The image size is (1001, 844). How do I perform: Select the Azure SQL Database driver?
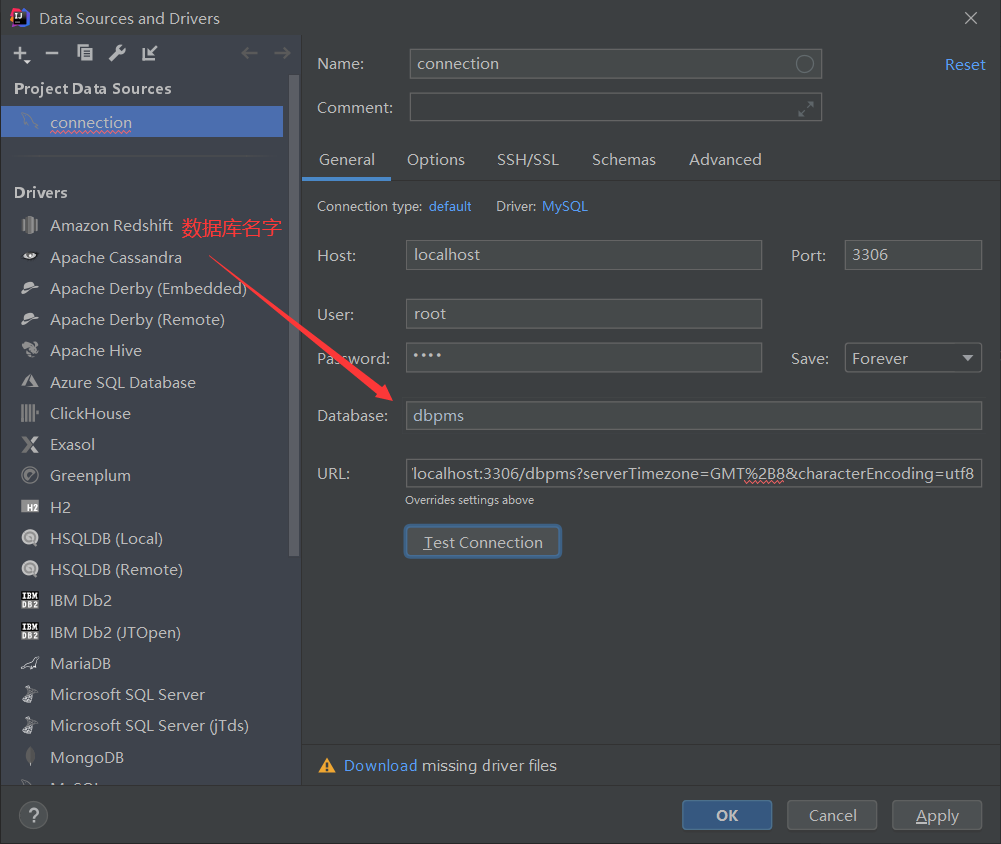point(123,382)
